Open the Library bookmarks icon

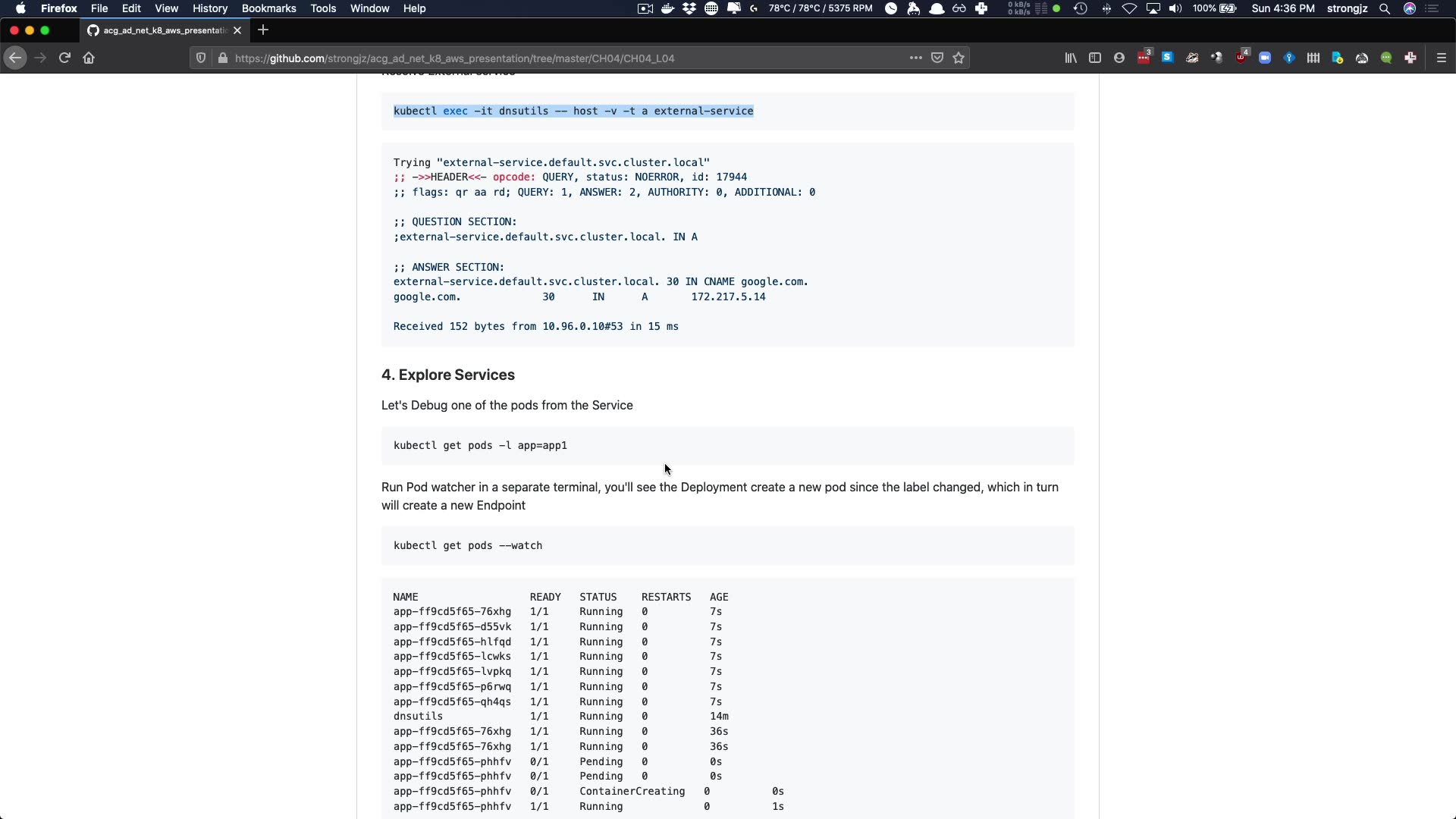click(x=1070, y=58)
